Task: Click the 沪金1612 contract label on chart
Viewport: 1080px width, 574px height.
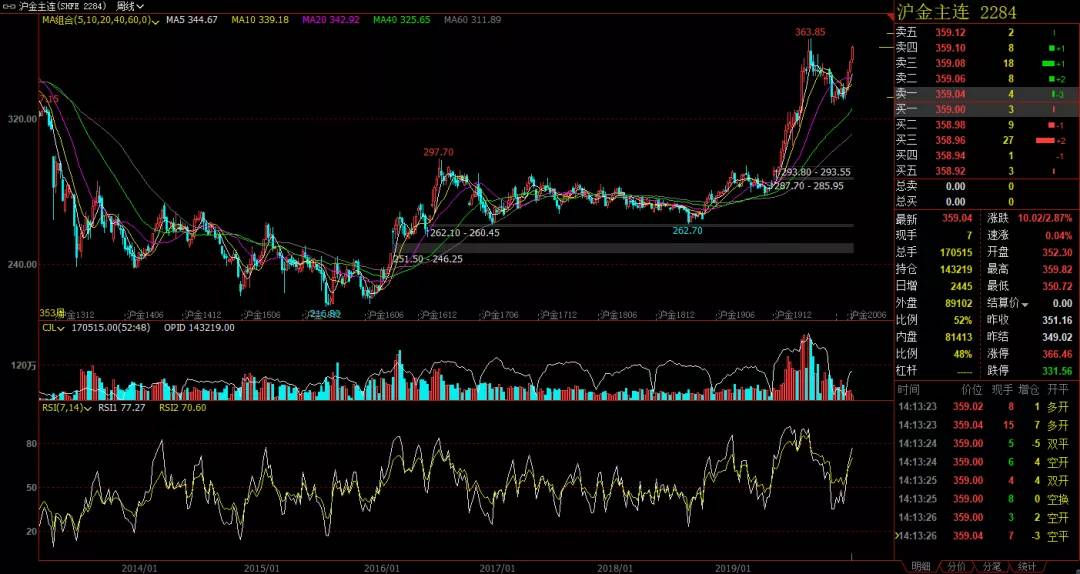Action: (438, 315)
